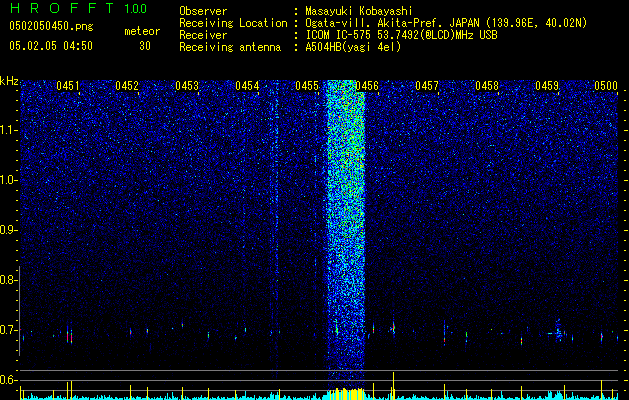
Task: Click the 1.1 kHz axis tick label
Action: 9,130
